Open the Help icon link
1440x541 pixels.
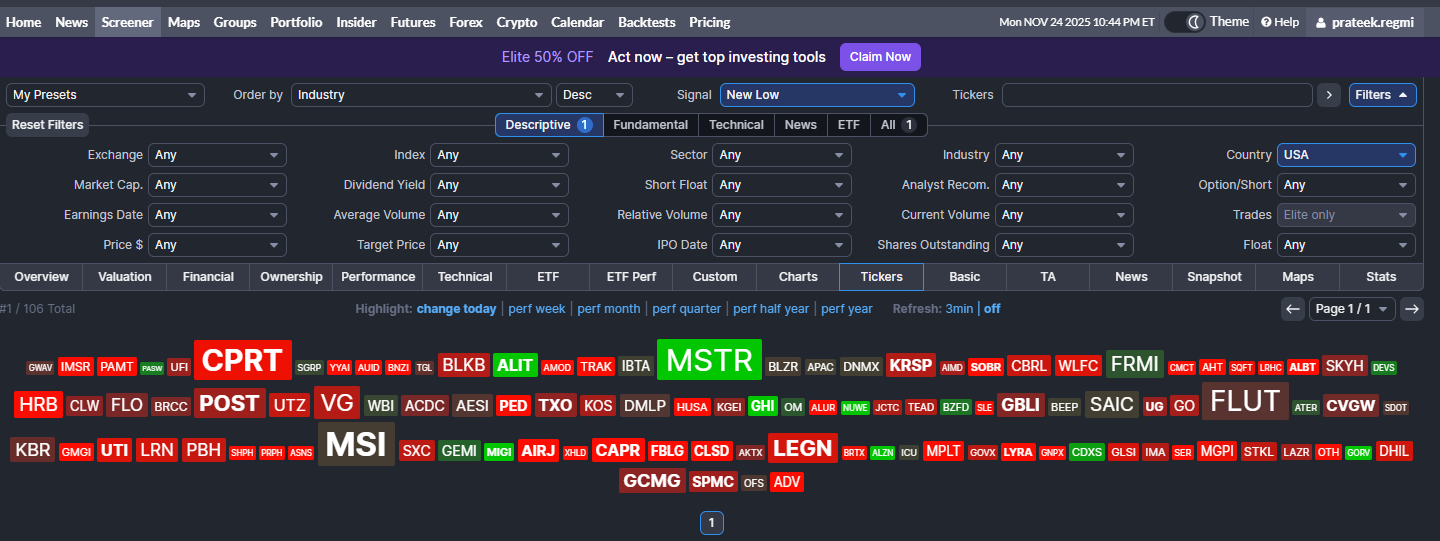pyautogui.click(x=1280, y=22)
